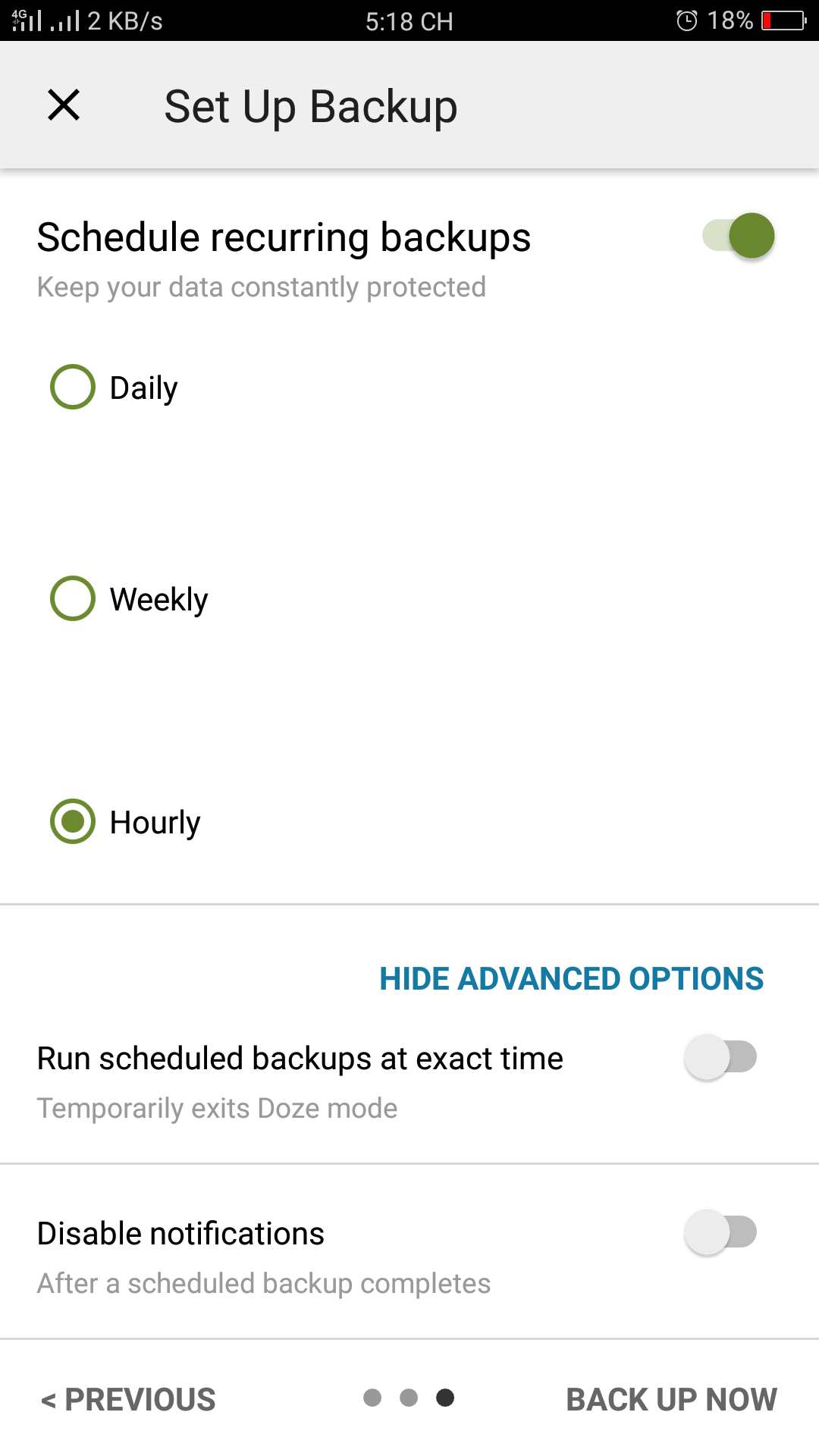Go back with the Previous button
Image resolution: width=819 pixels, height=1456 pixels.
point(129,1399)
